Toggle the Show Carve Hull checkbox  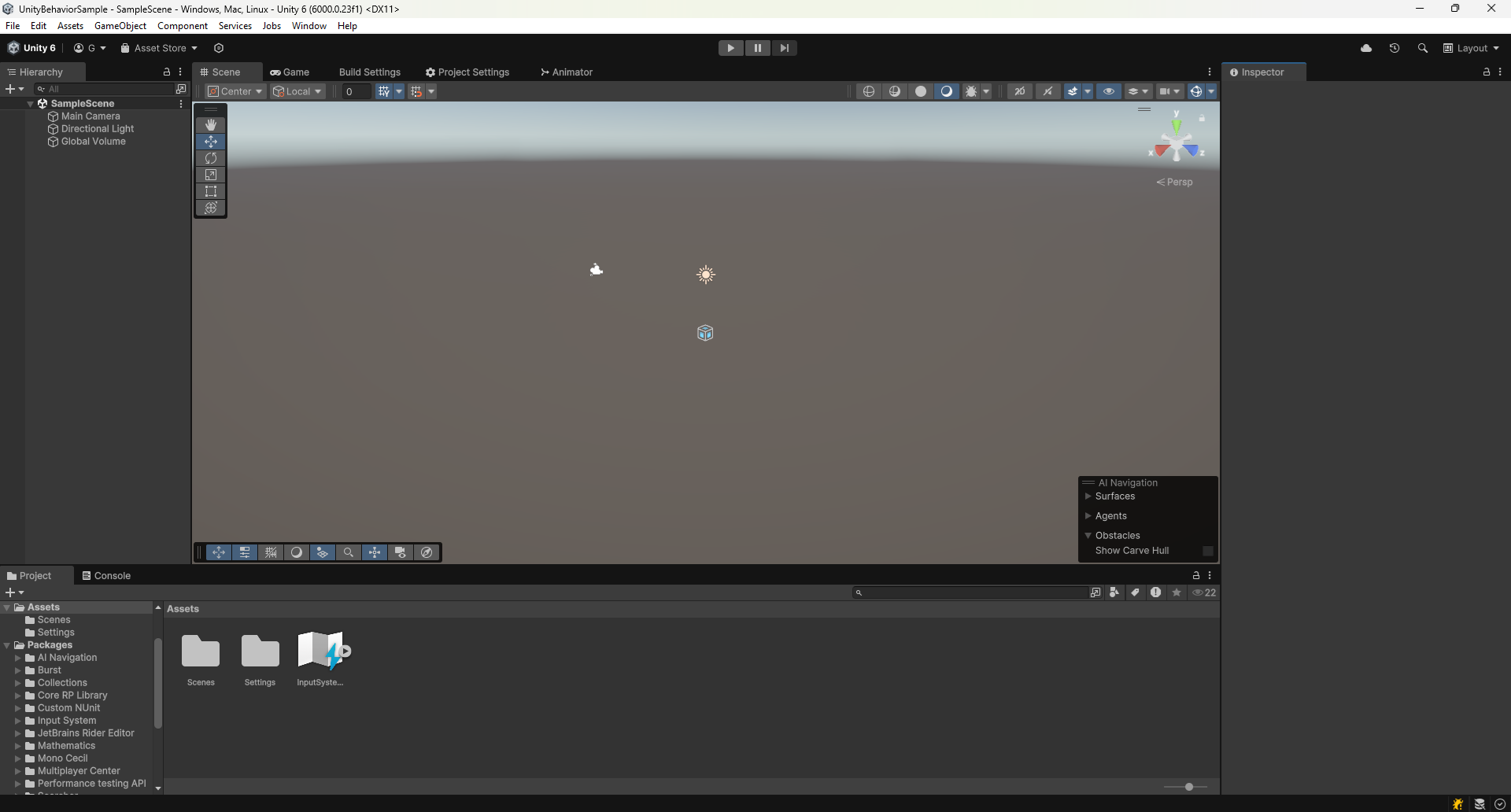coord(1208,551)
